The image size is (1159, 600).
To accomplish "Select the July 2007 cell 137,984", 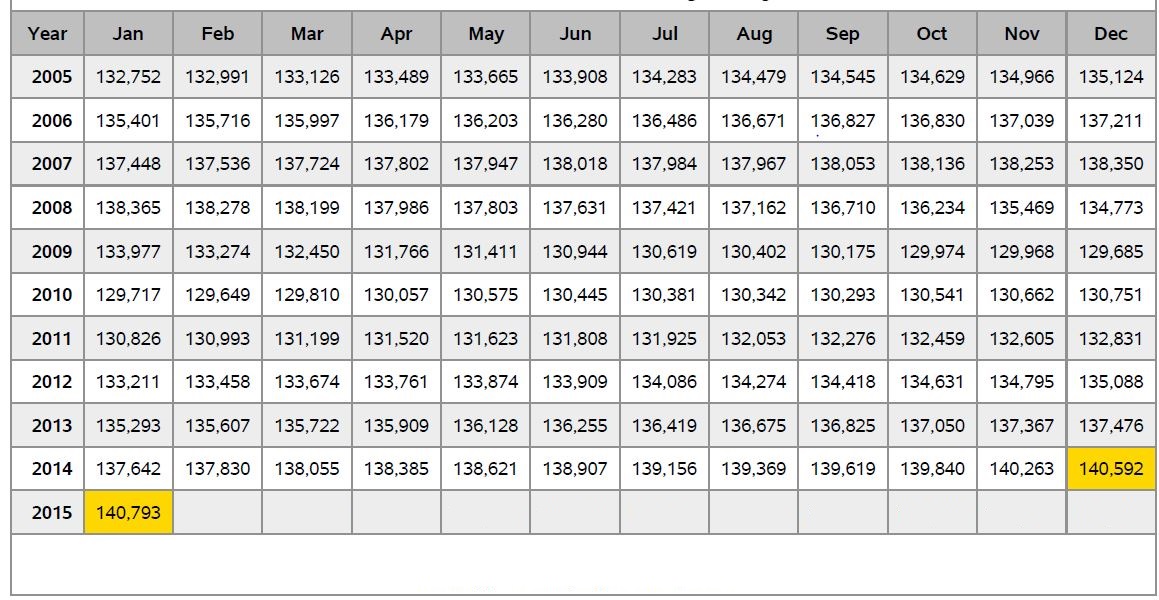I will 664,164.
